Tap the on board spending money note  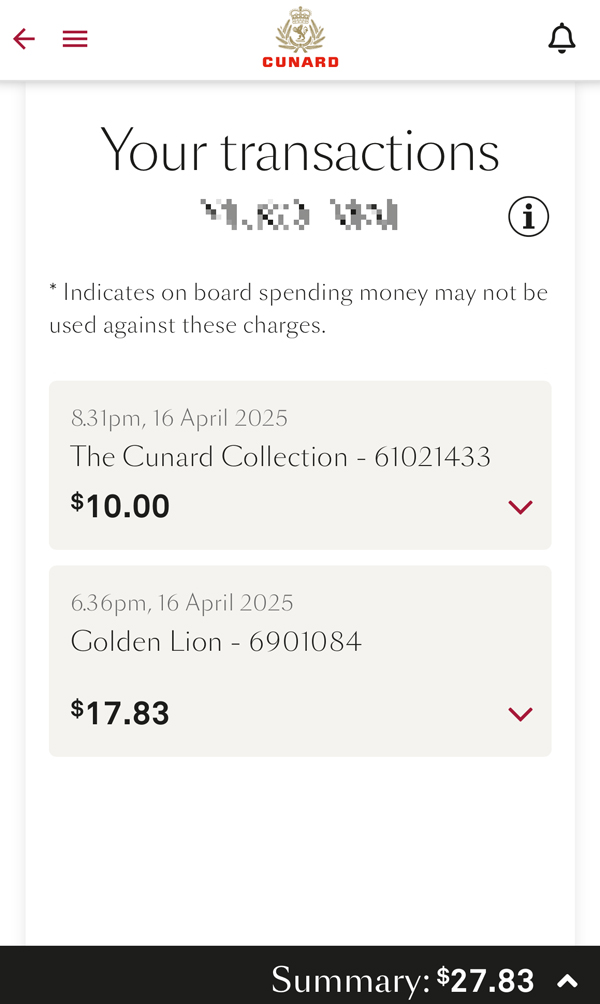(299, 309)
